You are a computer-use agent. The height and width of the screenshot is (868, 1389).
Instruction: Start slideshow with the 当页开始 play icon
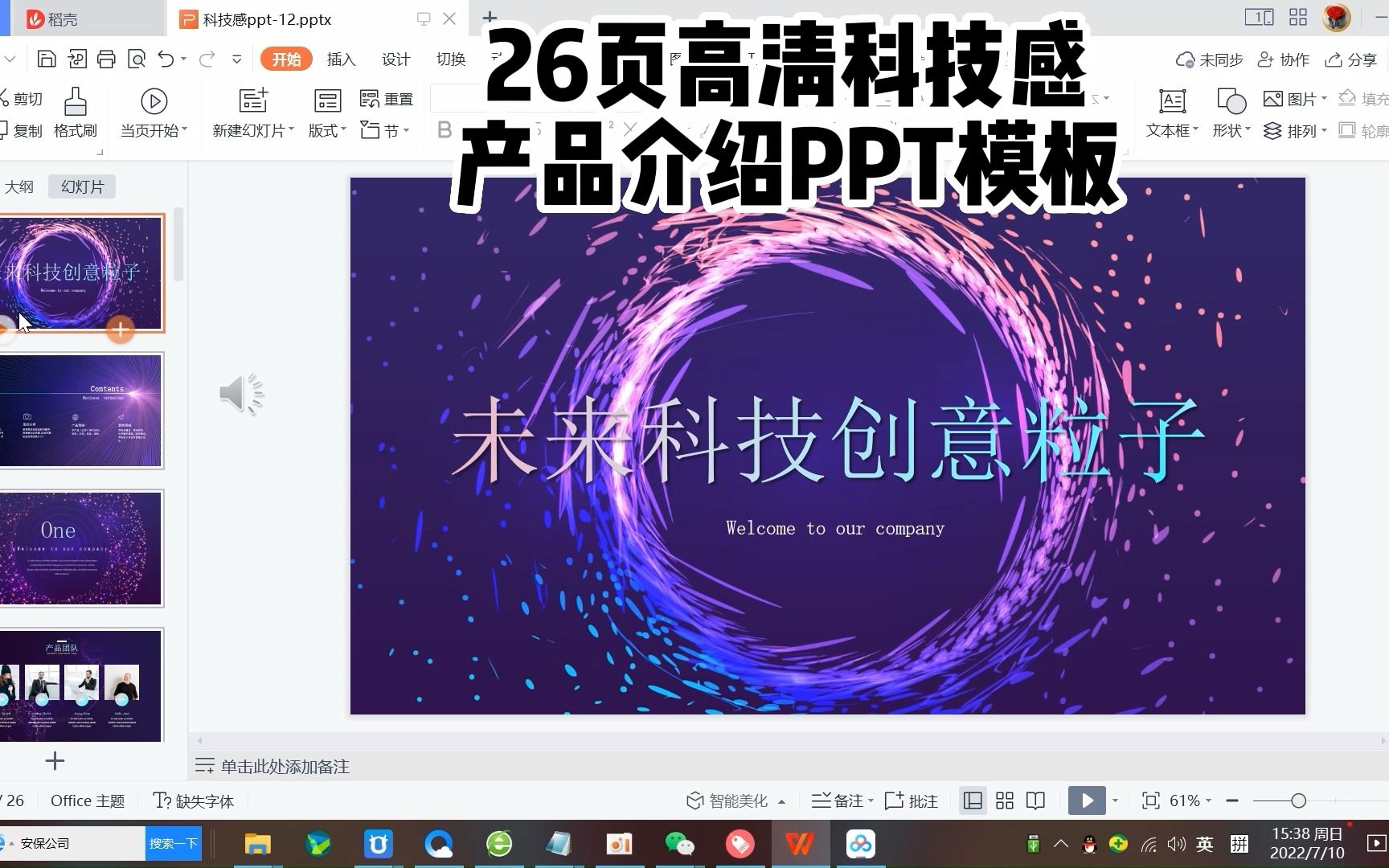[154, 101]
